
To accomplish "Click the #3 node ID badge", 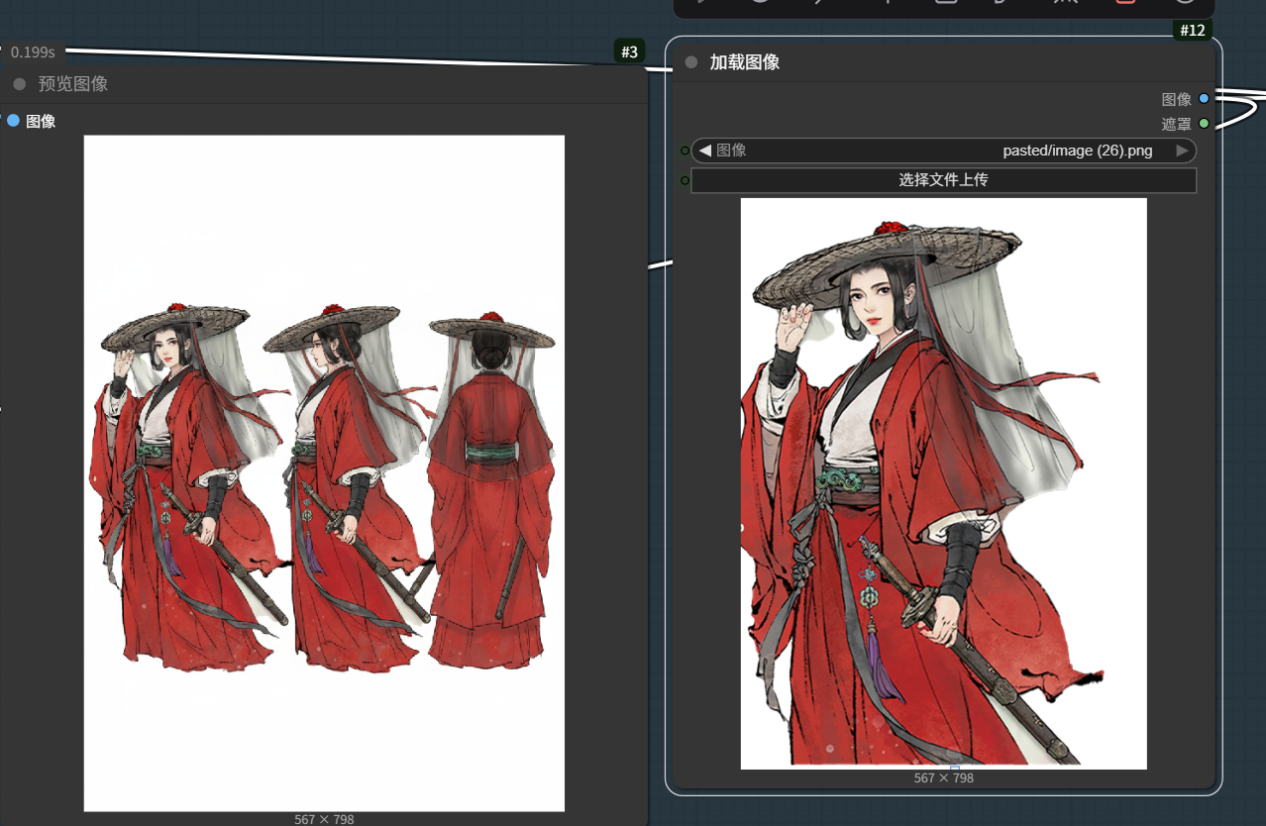I will (x=628, y=52).
